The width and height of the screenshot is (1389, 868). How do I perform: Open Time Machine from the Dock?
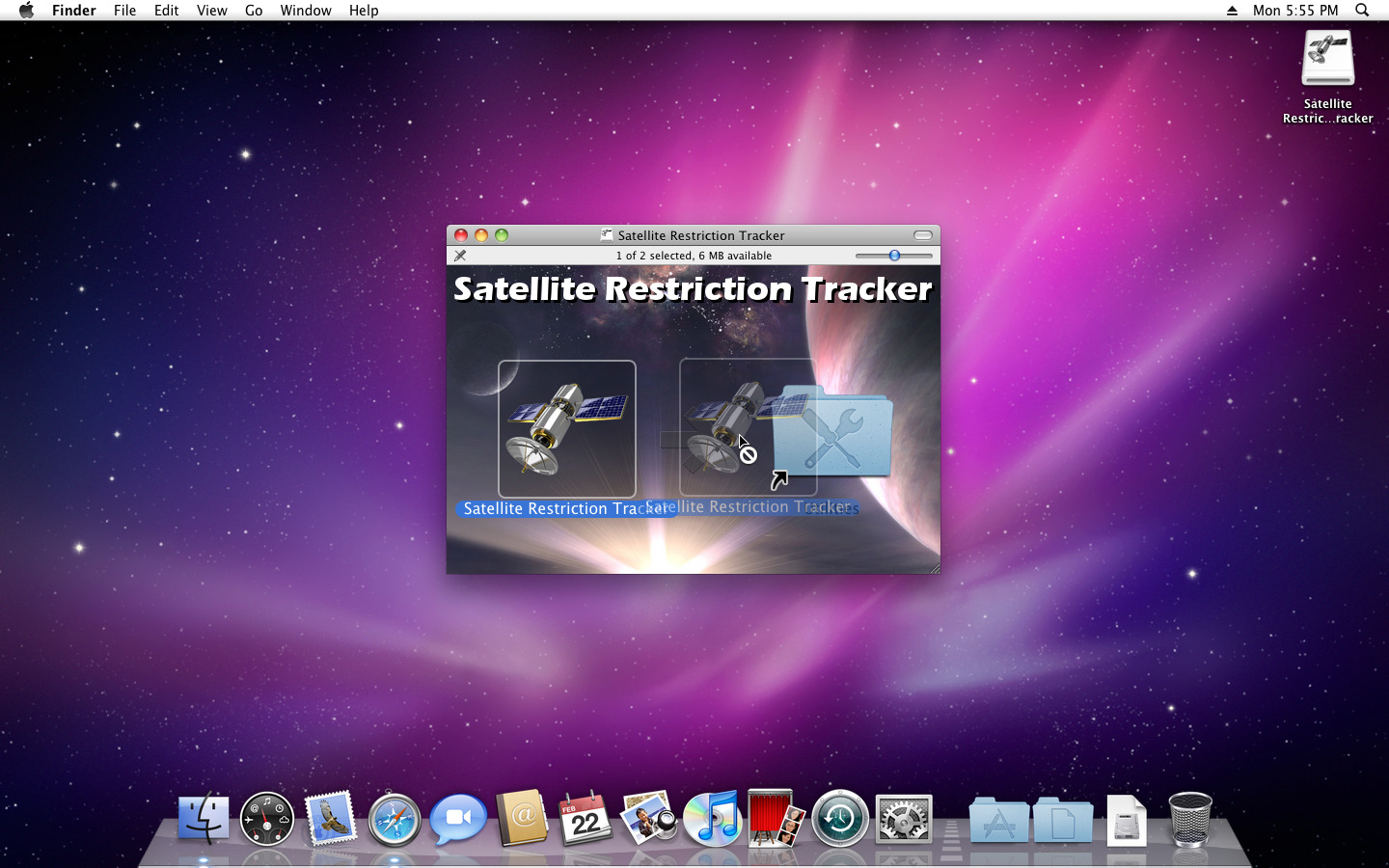point(840,820)
